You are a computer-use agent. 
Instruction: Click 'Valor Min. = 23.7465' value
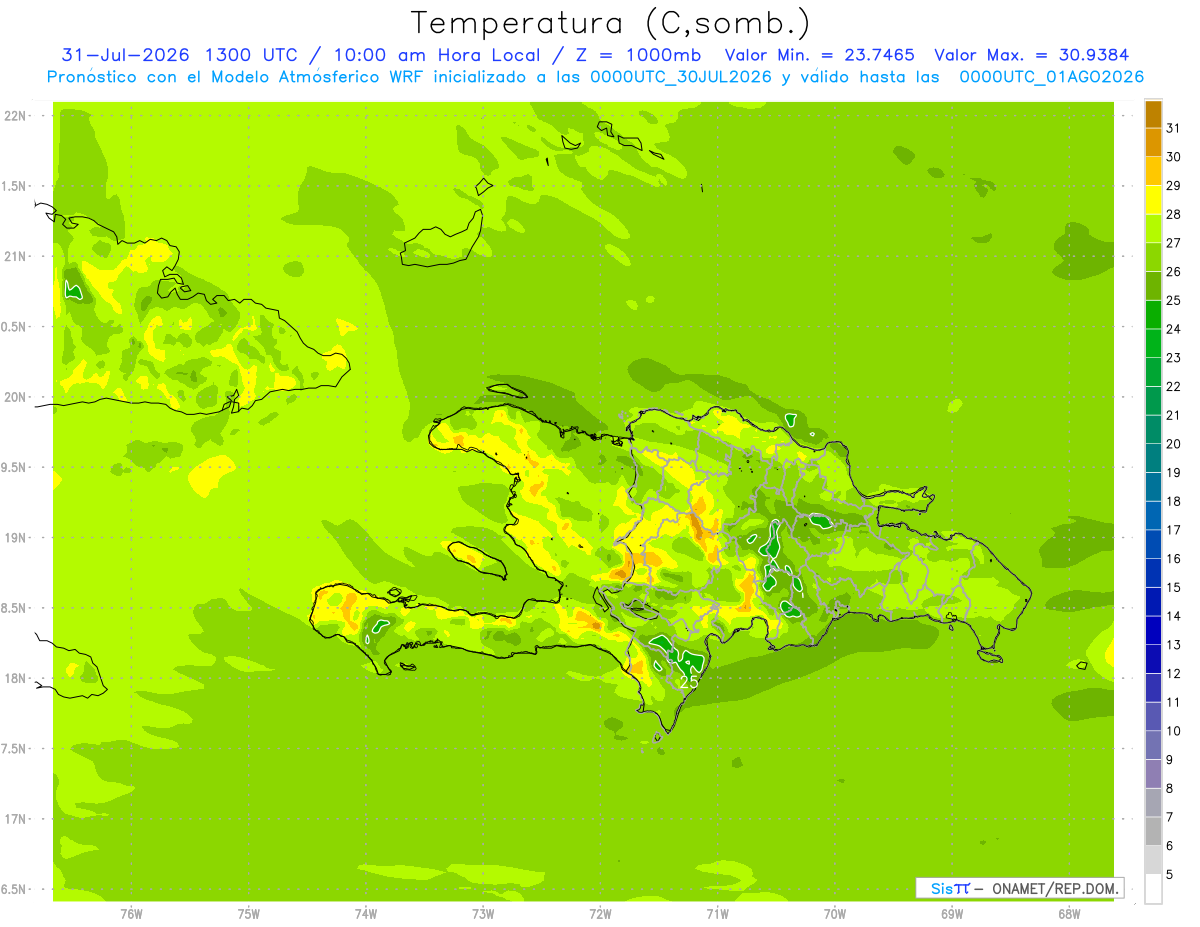[820, 55]
